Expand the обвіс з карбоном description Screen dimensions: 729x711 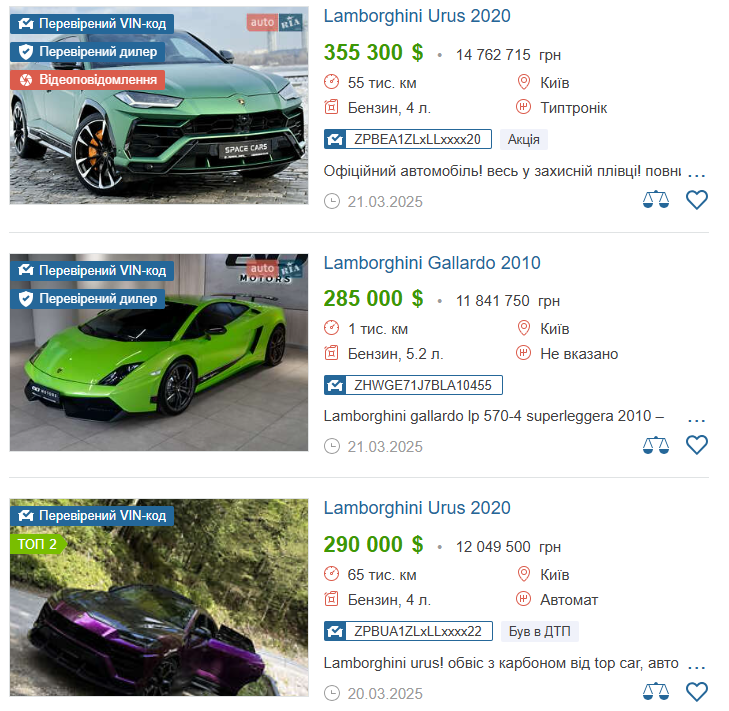[696, 667]
